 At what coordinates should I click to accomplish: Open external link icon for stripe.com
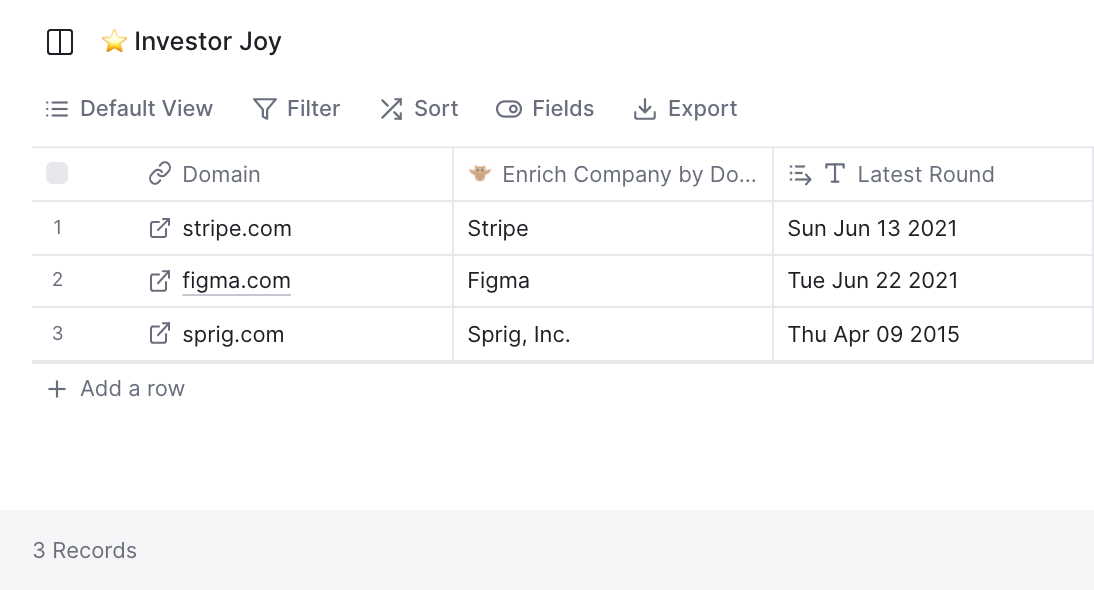[160, 228]
